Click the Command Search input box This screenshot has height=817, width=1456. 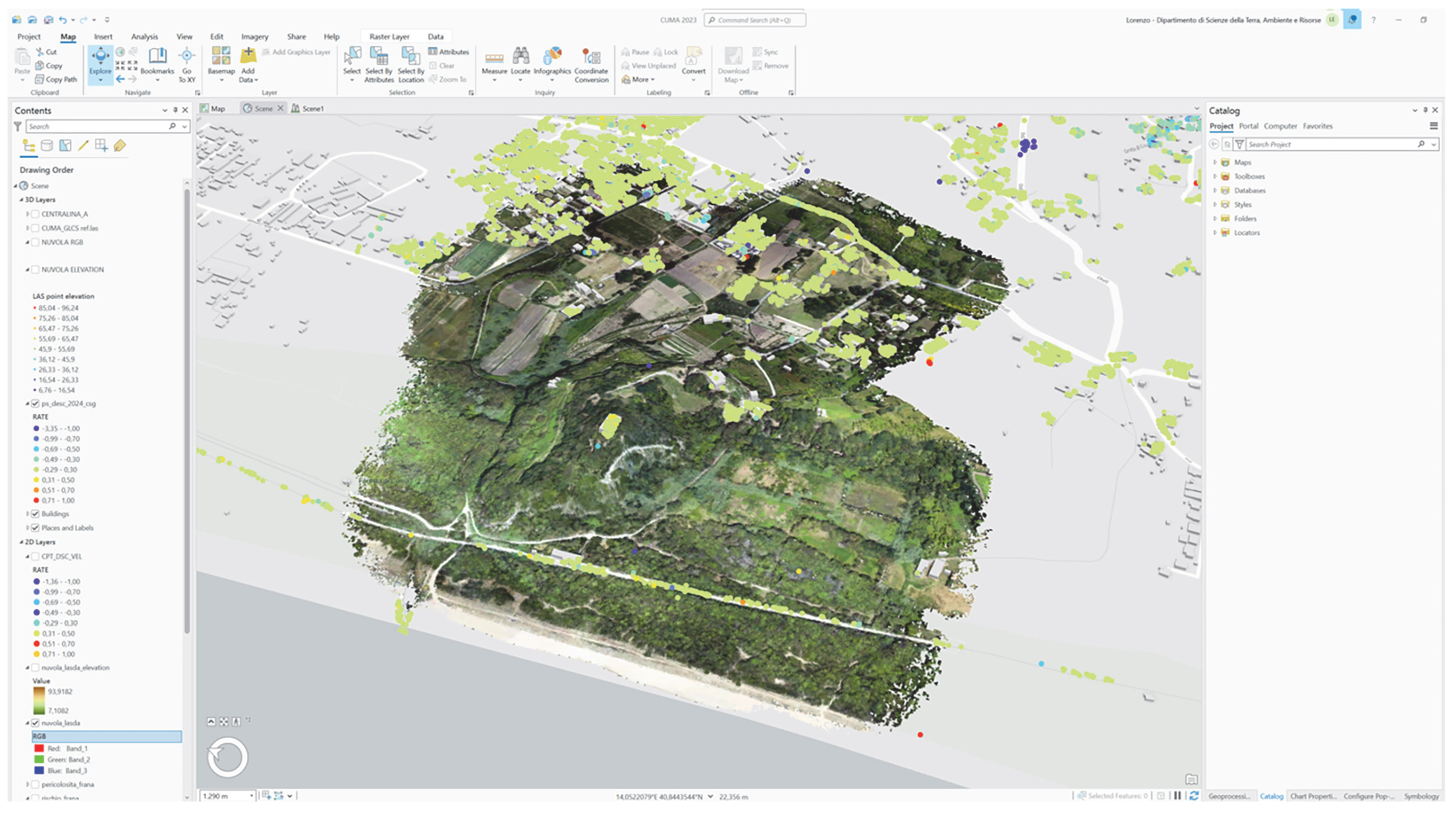click(755, 20)
